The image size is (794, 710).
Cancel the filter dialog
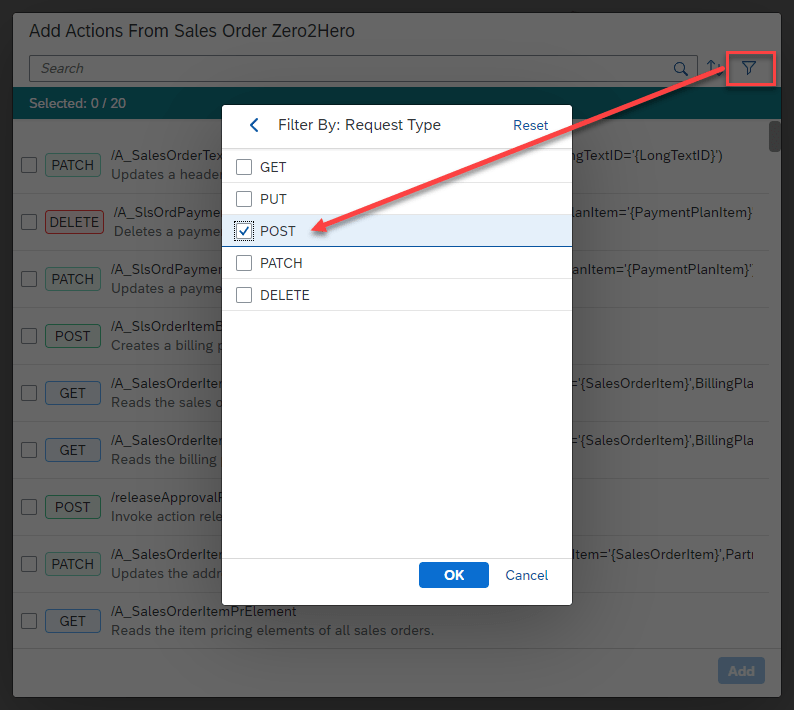coord(526,575)
